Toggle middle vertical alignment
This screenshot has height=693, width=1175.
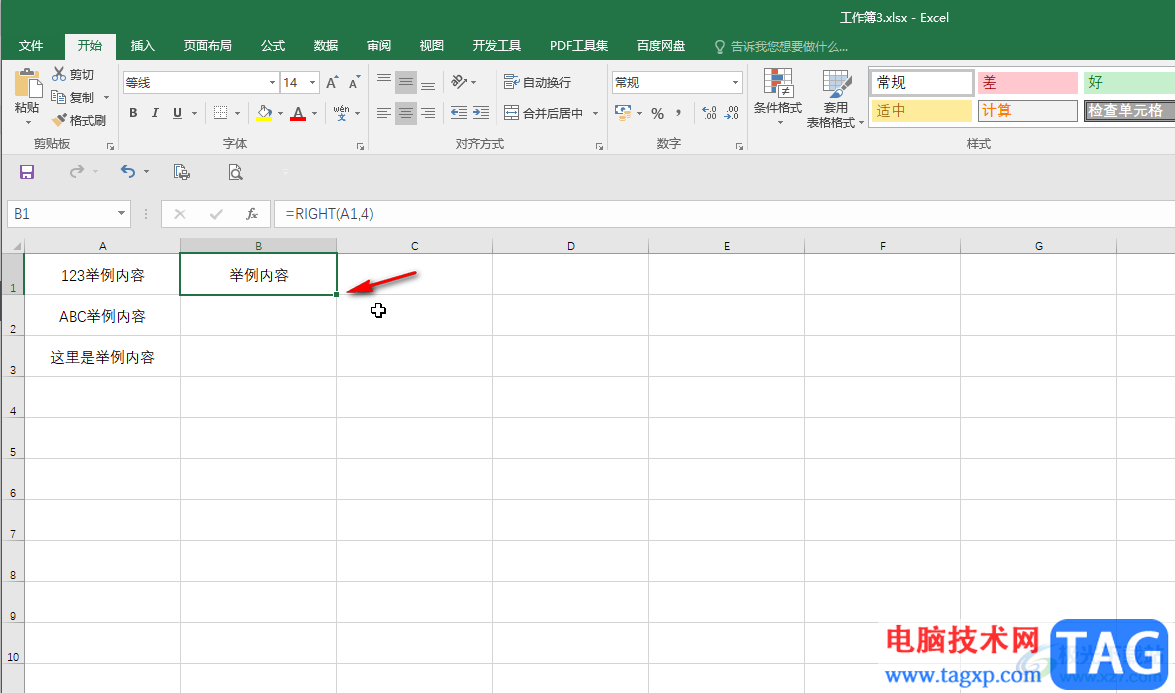click(x=405, y=82)
